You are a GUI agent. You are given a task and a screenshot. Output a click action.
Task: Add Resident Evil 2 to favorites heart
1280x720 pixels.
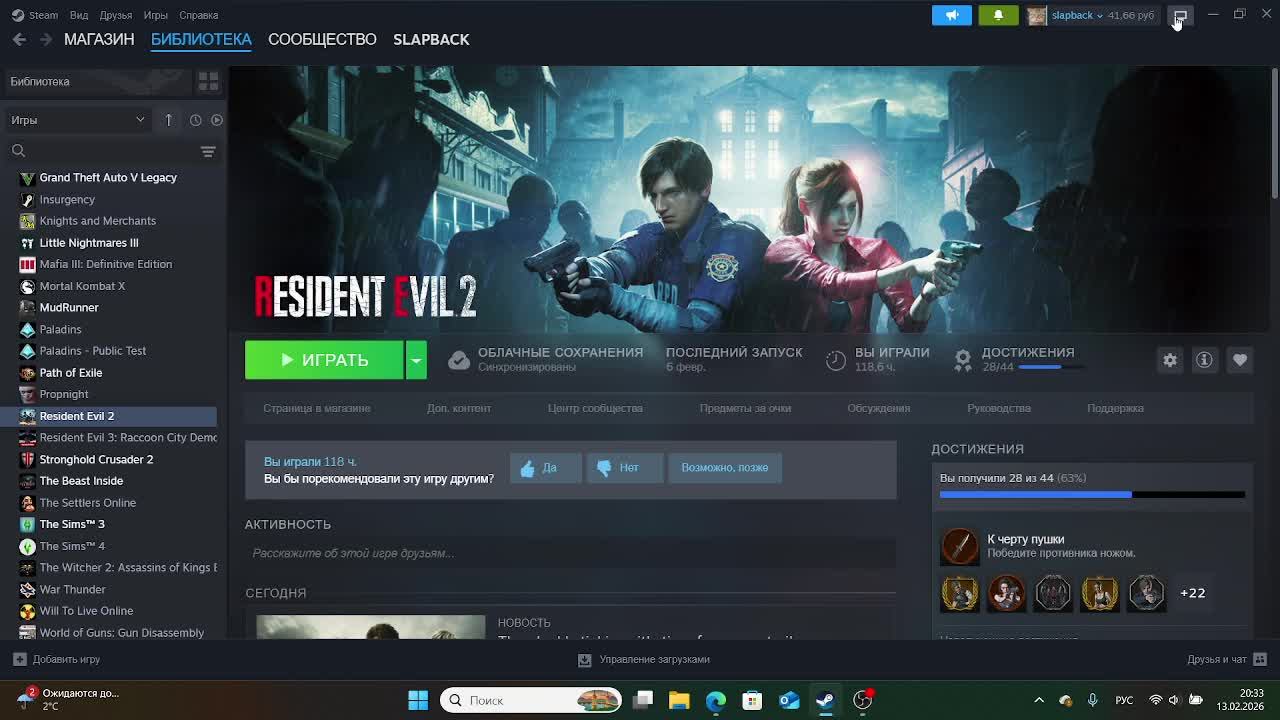(1240, 360)
